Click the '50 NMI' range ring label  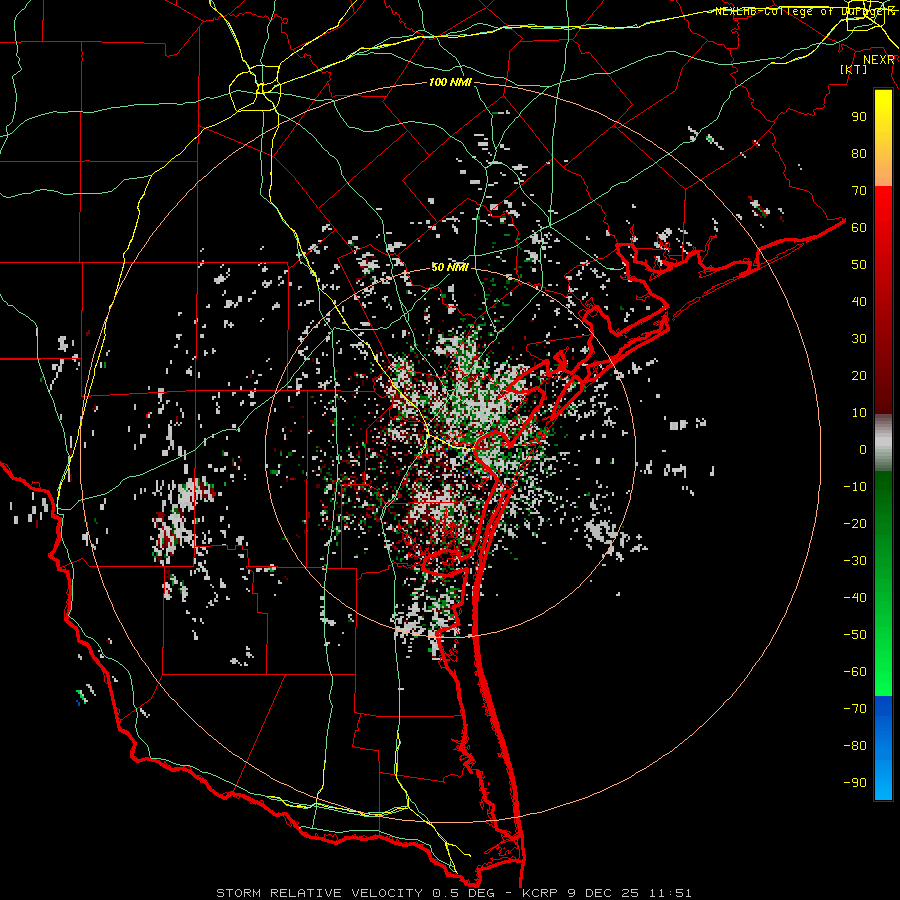[450, 267]
